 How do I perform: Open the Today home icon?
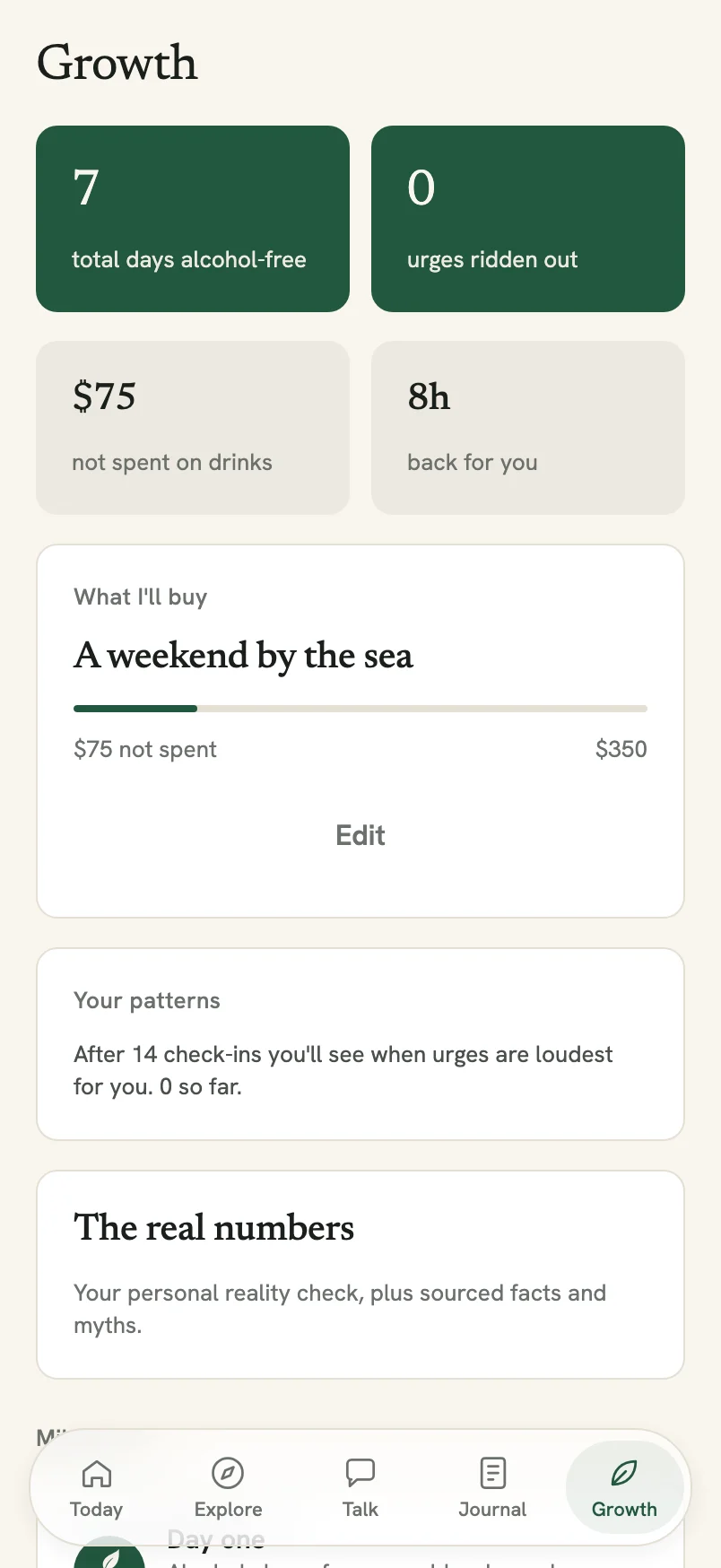point(97,1473)
